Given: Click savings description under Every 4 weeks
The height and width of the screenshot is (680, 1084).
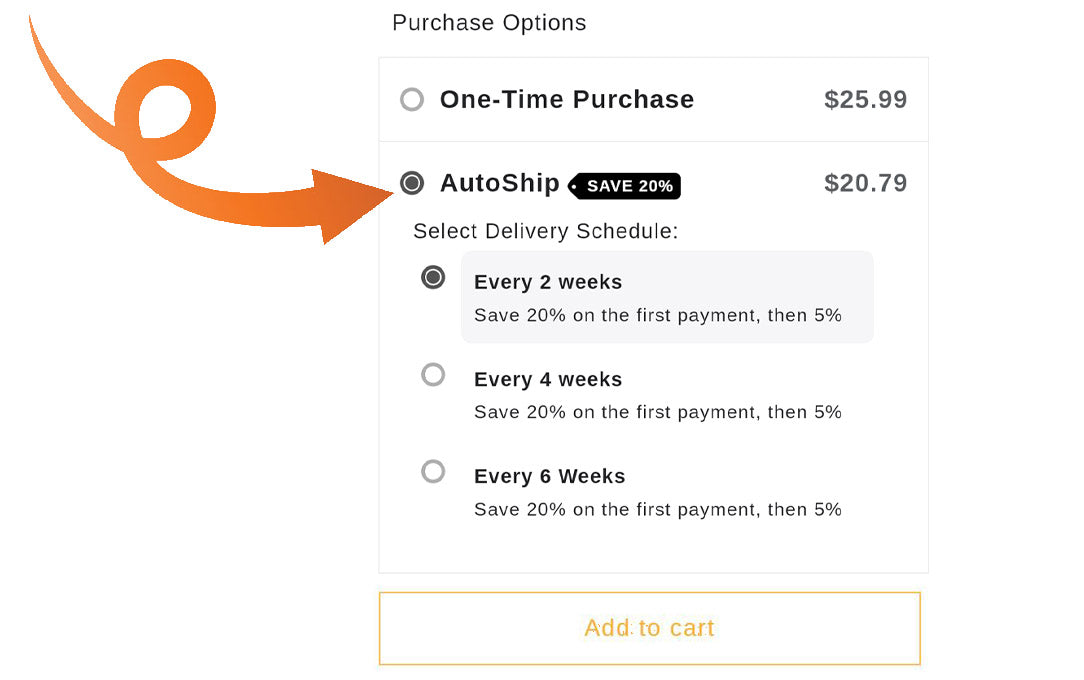Looking at the screenshot, I should 657,413.
